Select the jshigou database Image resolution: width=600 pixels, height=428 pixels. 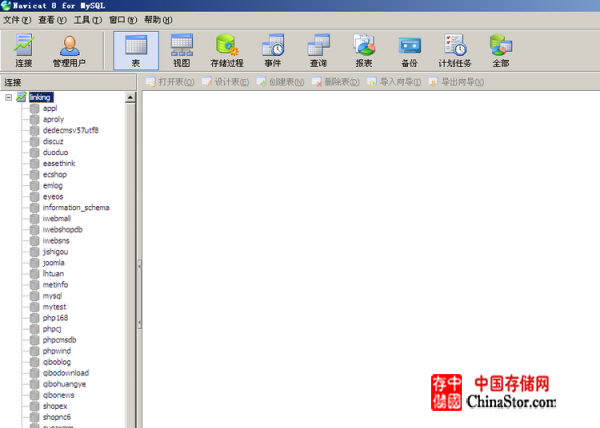click(55, 252)
